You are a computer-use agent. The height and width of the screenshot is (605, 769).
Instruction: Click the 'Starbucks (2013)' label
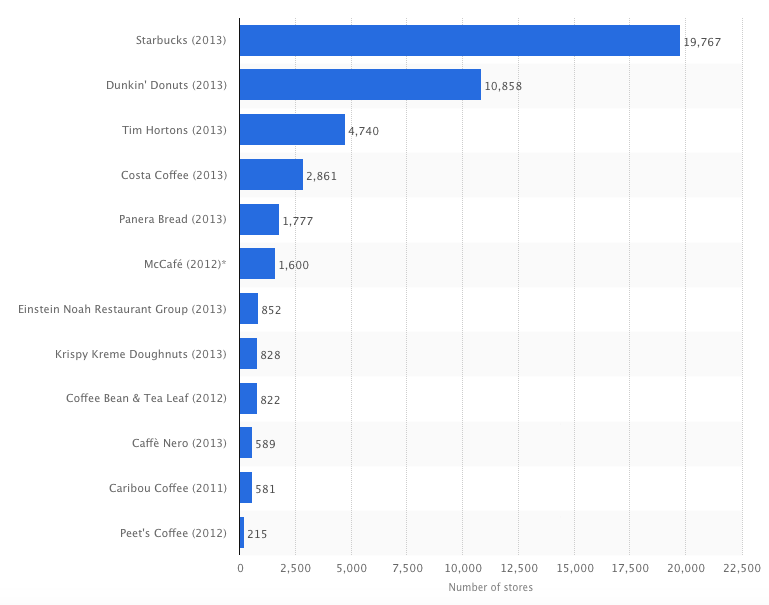coord(181,40)
